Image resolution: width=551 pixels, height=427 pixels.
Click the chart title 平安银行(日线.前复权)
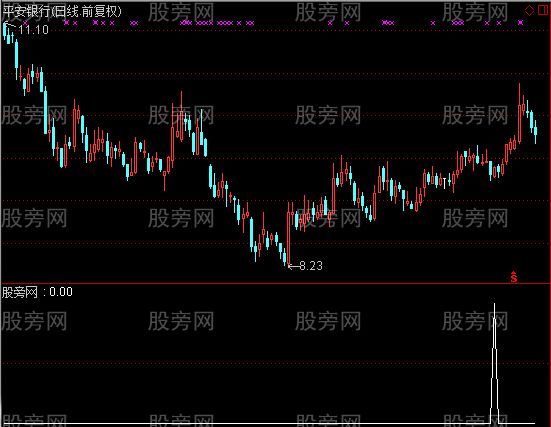point(62,12)
